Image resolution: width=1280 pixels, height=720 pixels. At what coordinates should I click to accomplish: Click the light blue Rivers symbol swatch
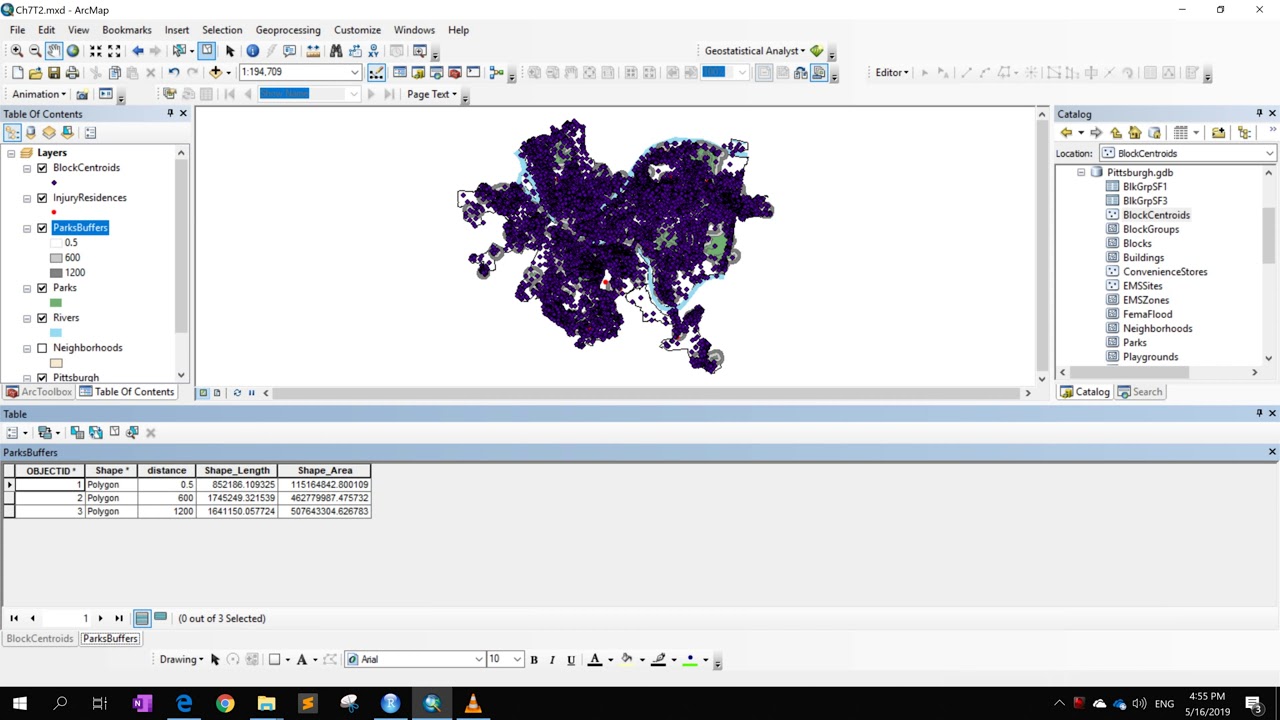point(56,333)
